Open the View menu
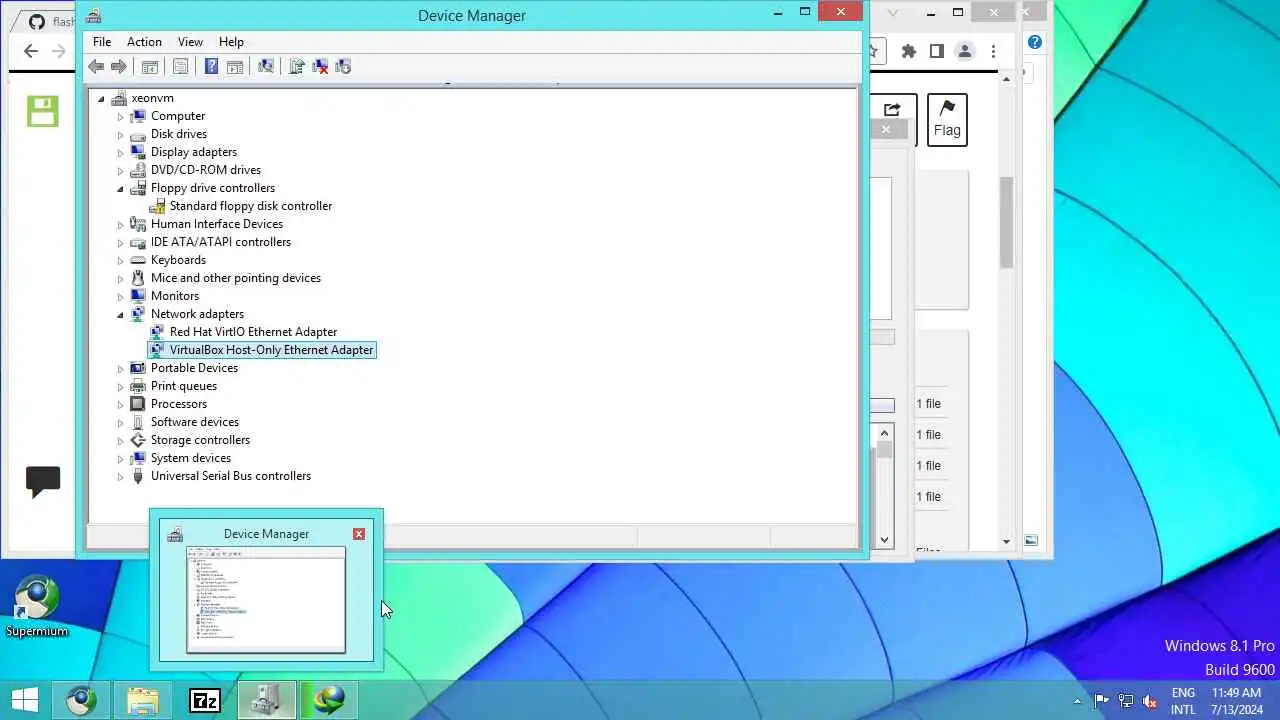Screen dimensions: 1280x720 190,42
